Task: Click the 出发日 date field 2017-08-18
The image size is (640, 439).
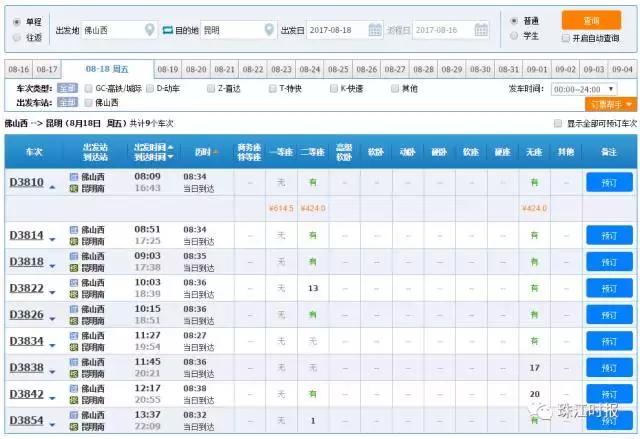Action: [344, 30]
